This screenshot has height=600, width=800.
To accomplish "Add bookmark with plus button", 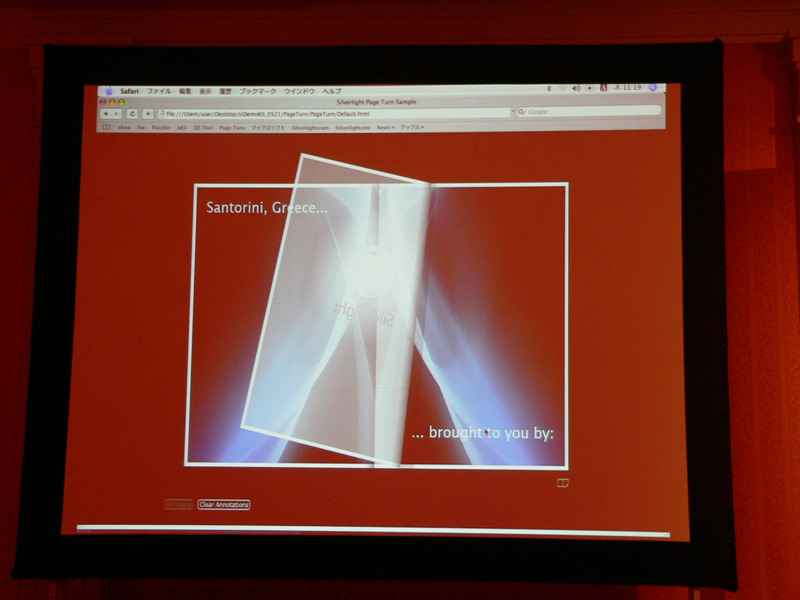I will tap(148, 114).
